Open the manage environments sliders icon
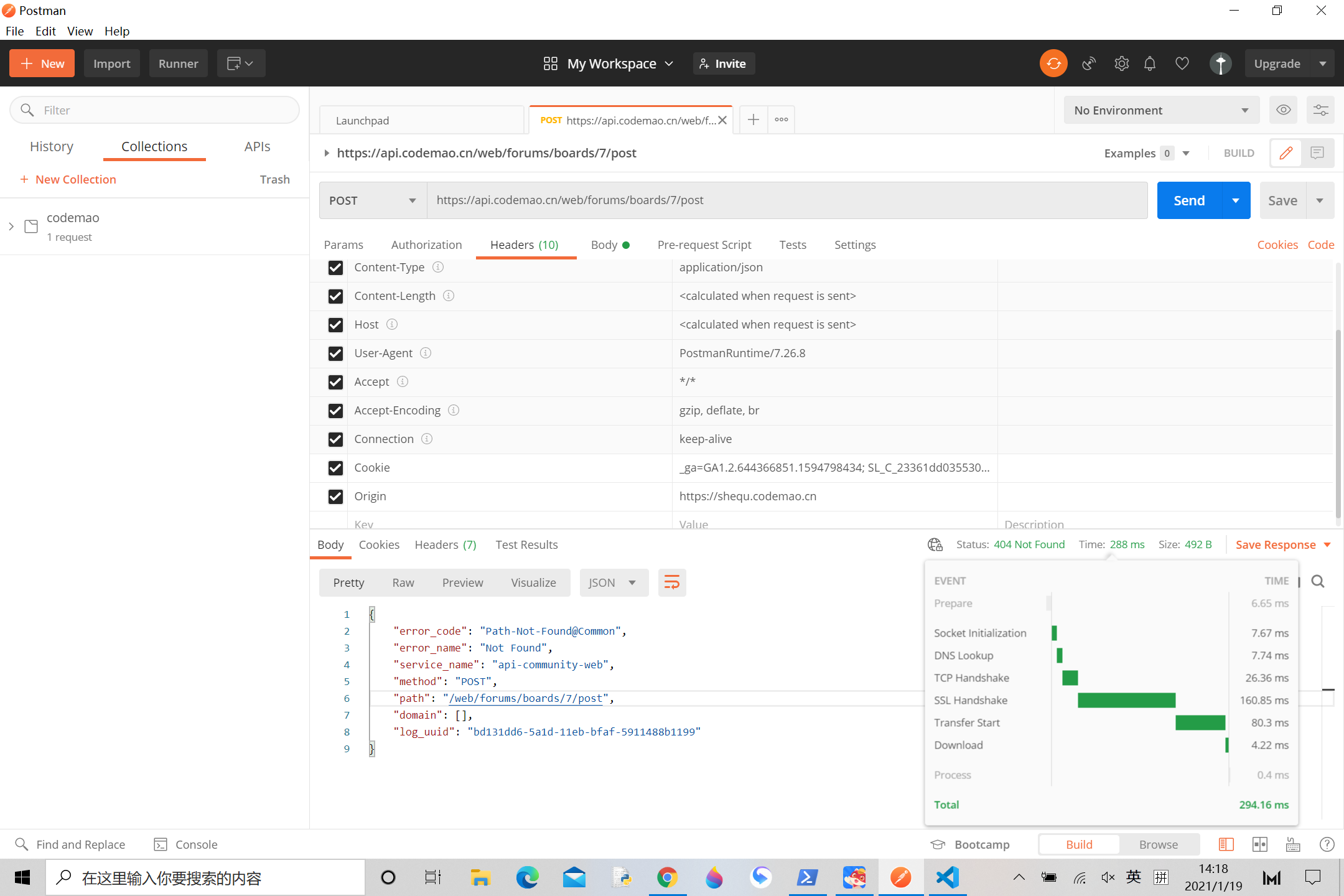Screen dimensions: 1344x896 [1320, 110]
